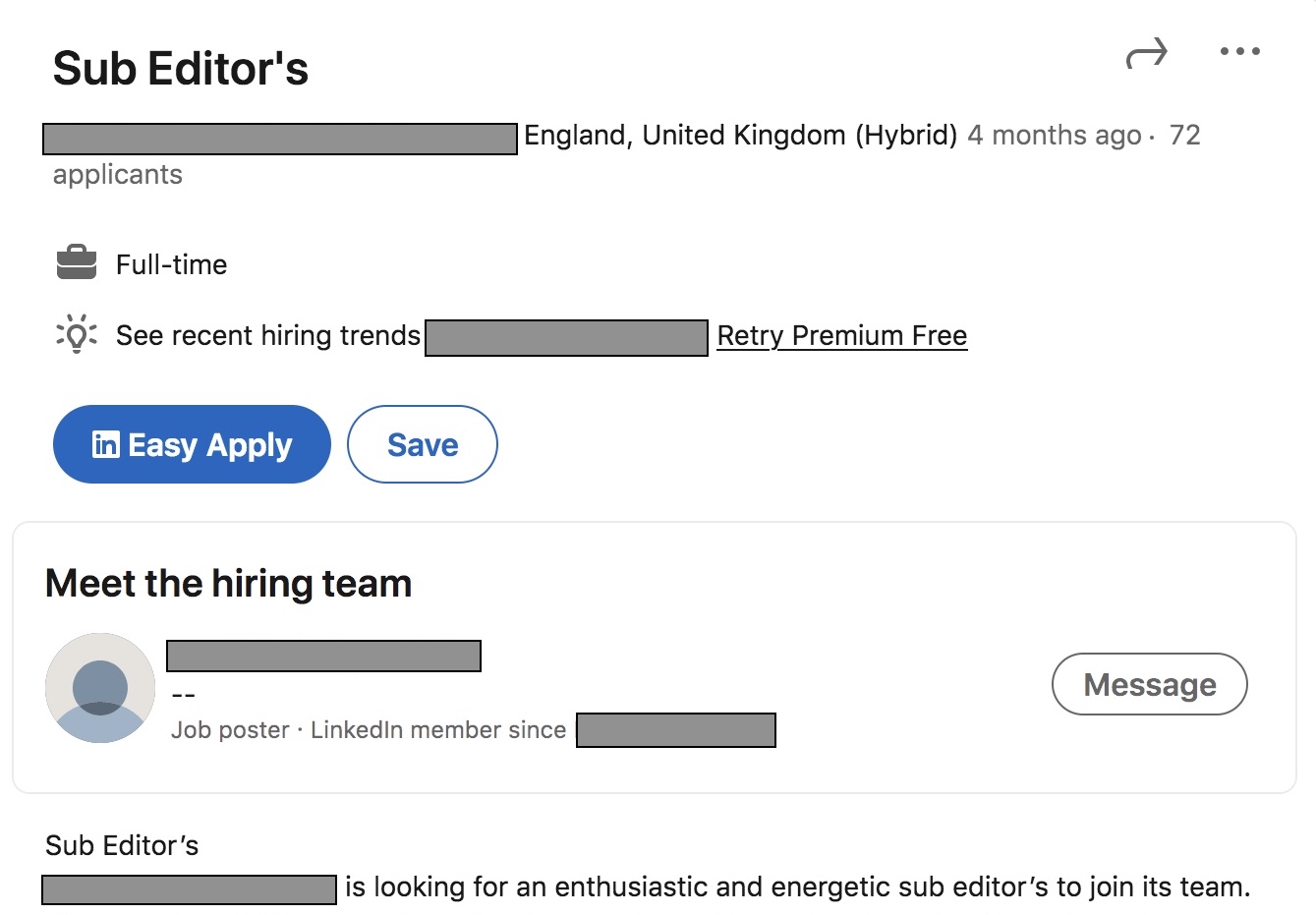The image size is (1316, 915).
Task: Click the applicants count text
Action: click(118, 175)
